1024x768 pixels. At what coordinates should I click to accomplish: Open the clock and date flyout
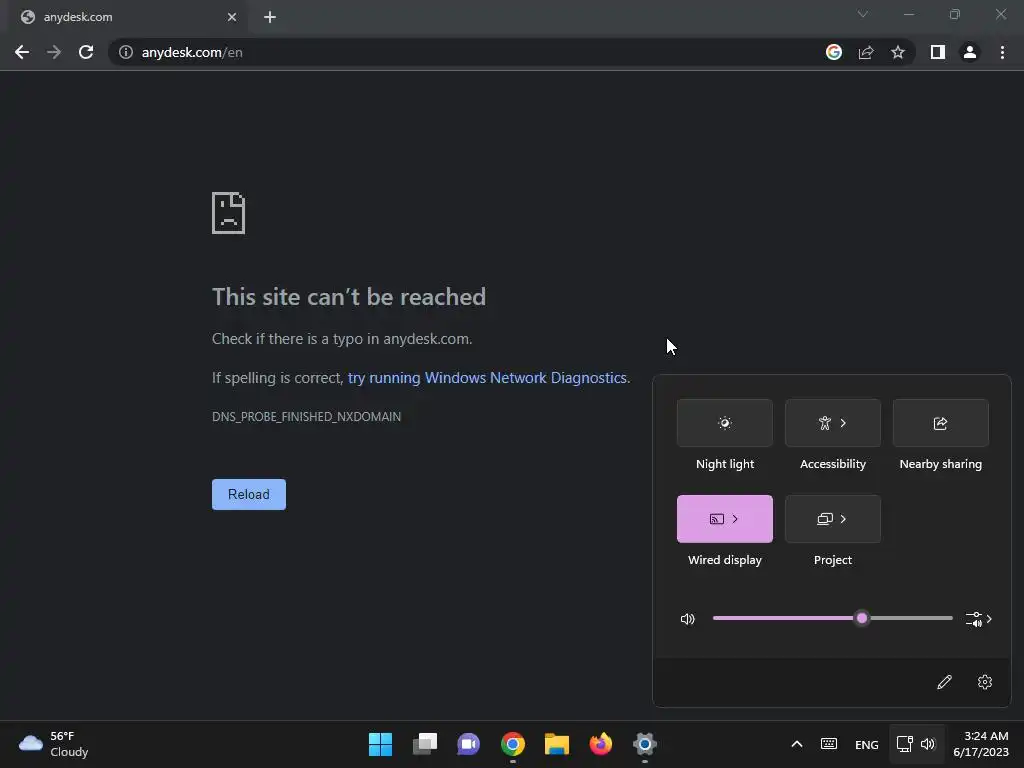[x=981, y=744]
